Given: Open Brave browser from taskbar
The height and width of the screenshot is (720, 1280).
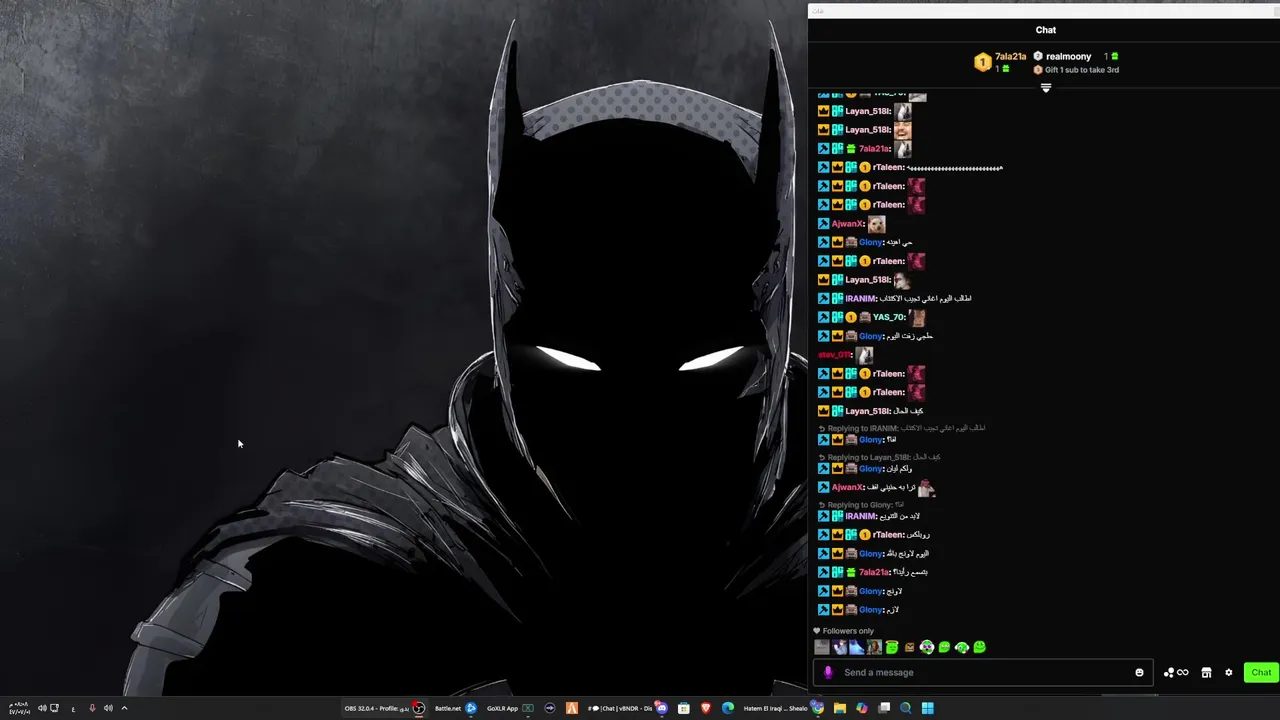Looking at the screenshot, I should [x=706, y=708].
